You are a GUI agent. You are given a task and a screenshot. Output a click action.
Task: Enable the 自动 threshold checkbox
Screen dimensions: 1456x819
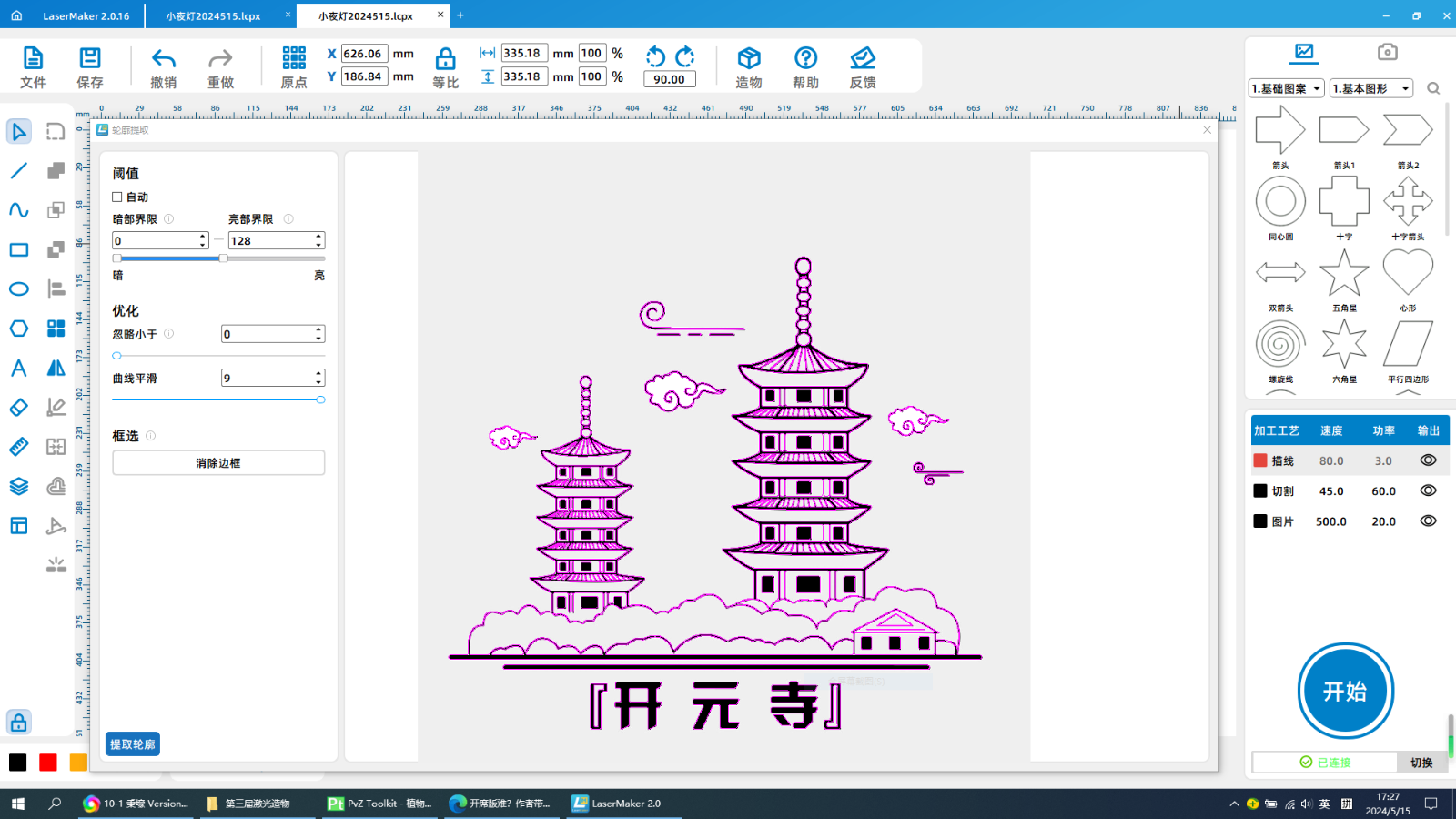(x=117, y=197)
